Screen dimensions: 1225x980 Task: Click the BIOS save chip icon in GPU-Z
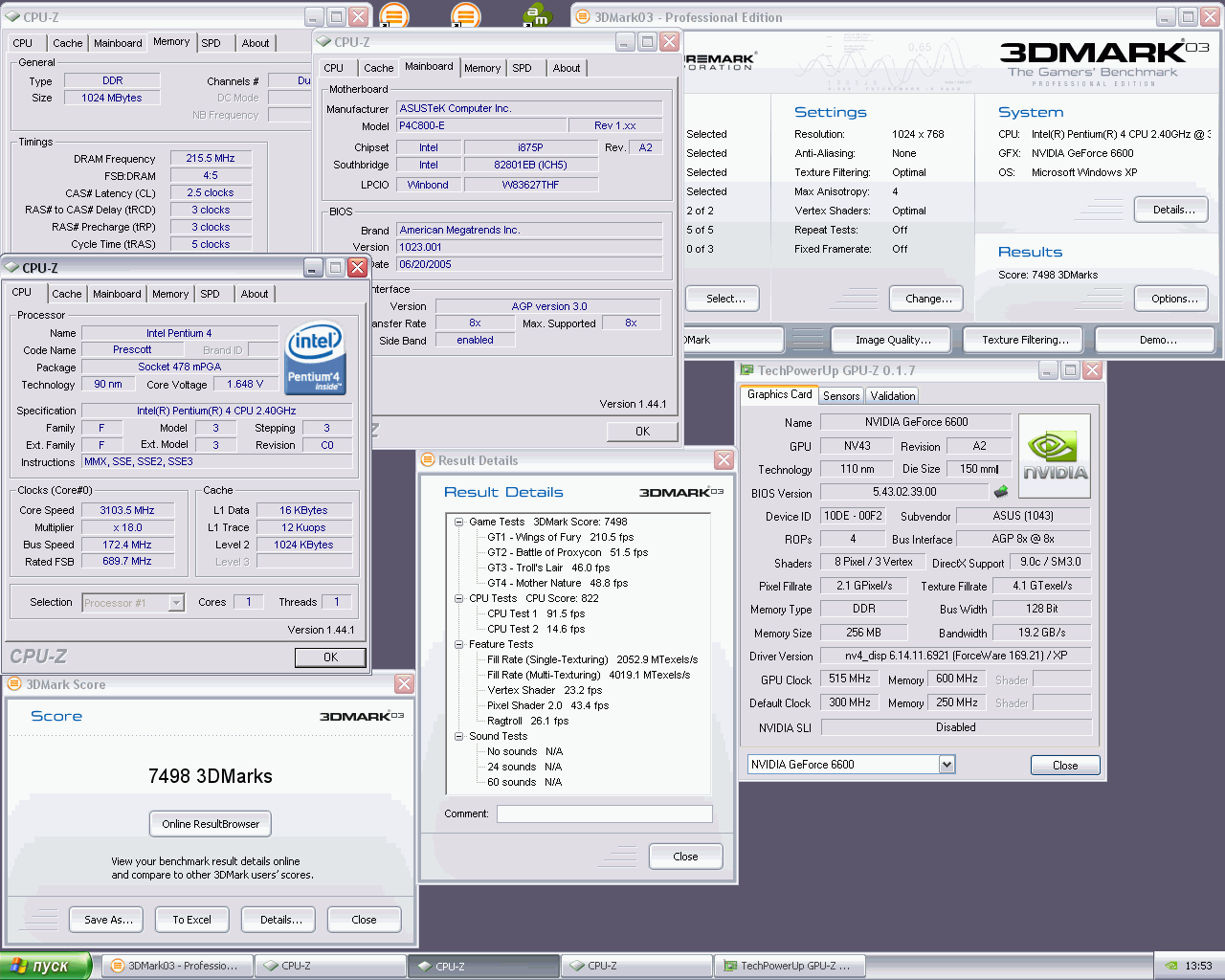[1001, 492]
